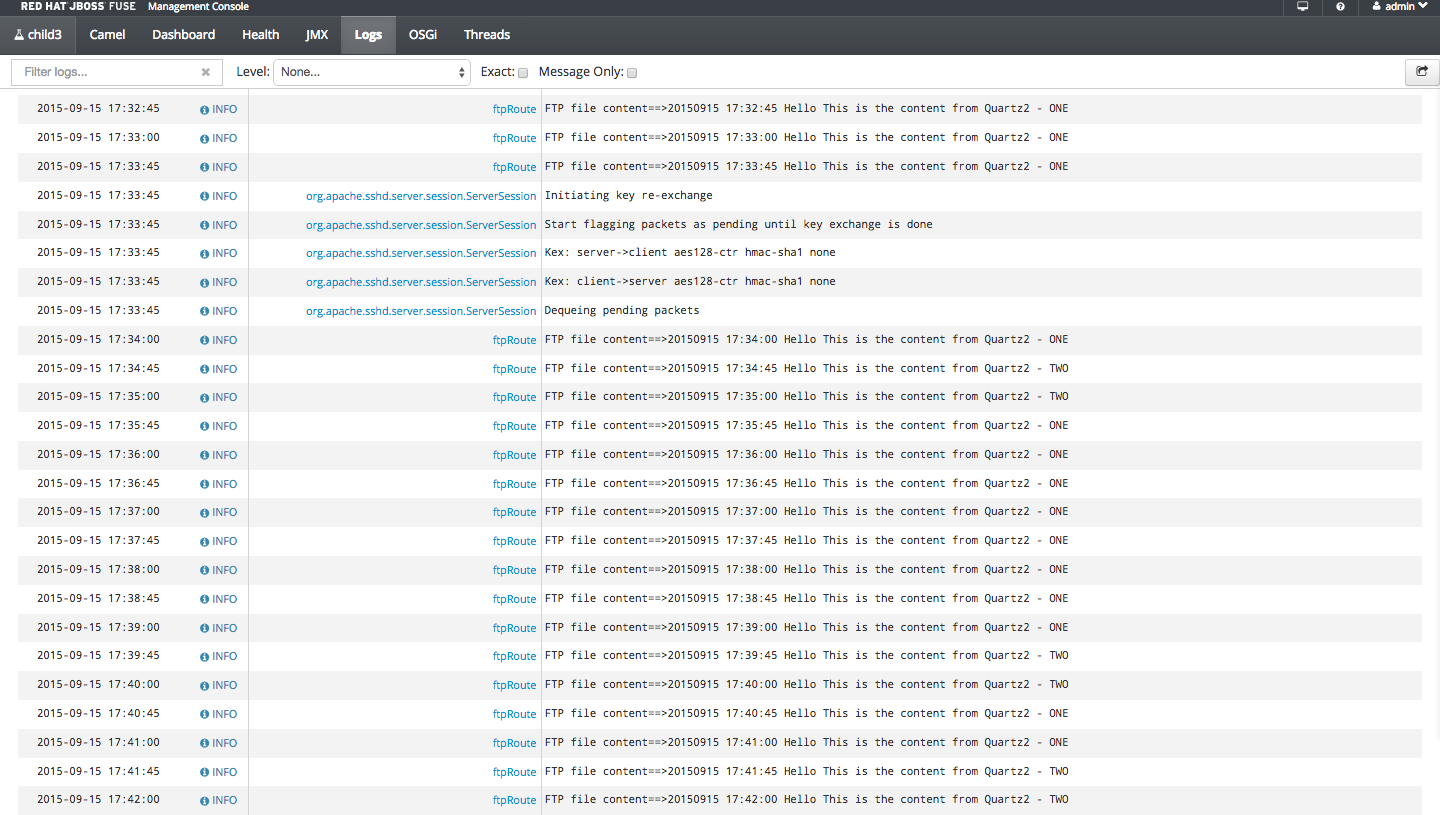Click the ftpRoute link in the 17:32:45 row
The width and height of the screenshot is (1440, 815).
pyautogui.click(x=514, y=110)
